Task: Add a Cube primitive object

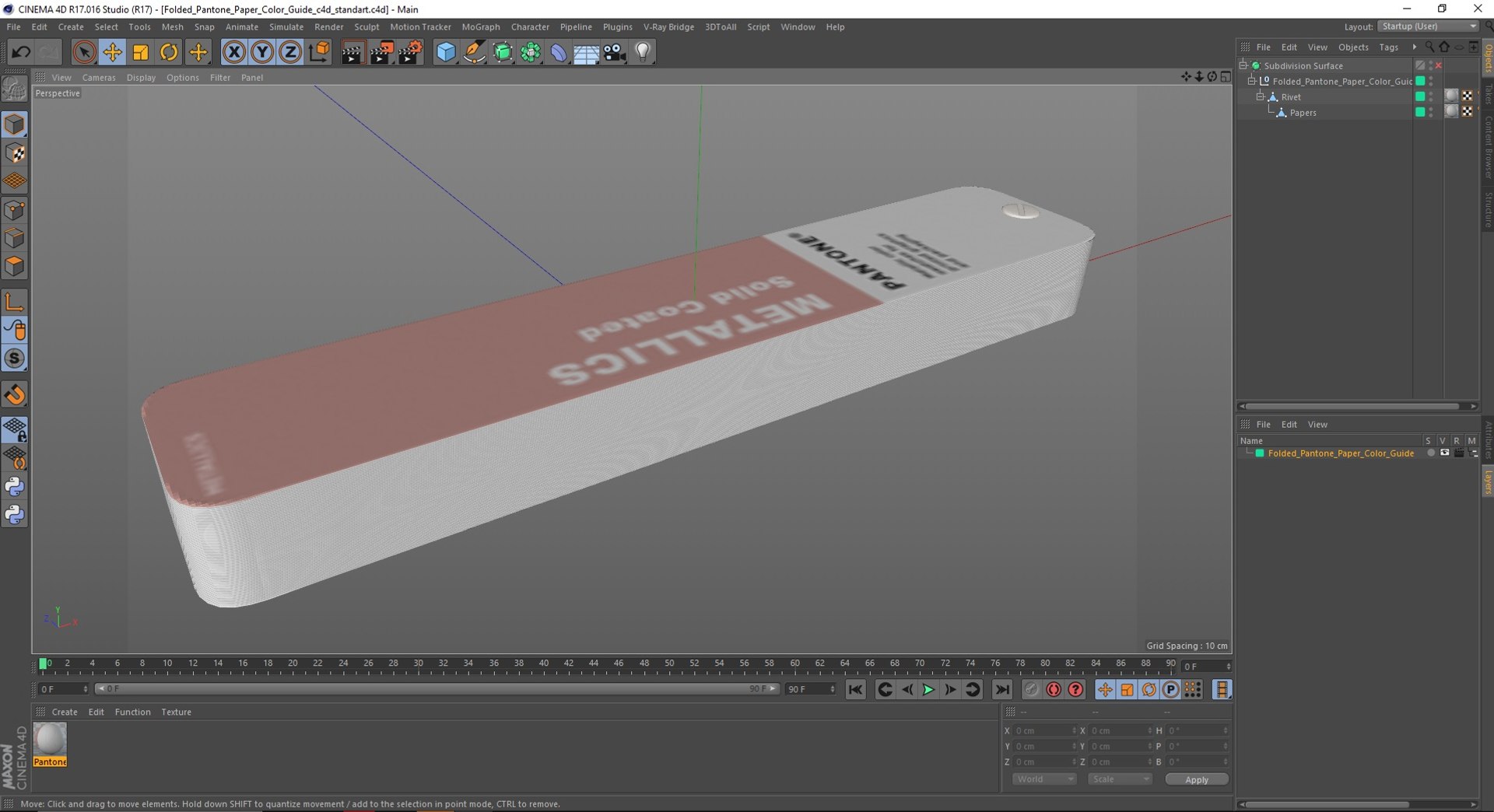Action: click(x=445, y=52)
